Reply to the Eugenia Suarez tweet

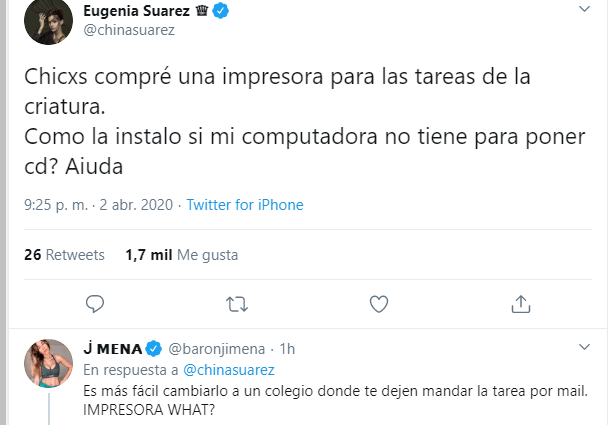[95, 302]
